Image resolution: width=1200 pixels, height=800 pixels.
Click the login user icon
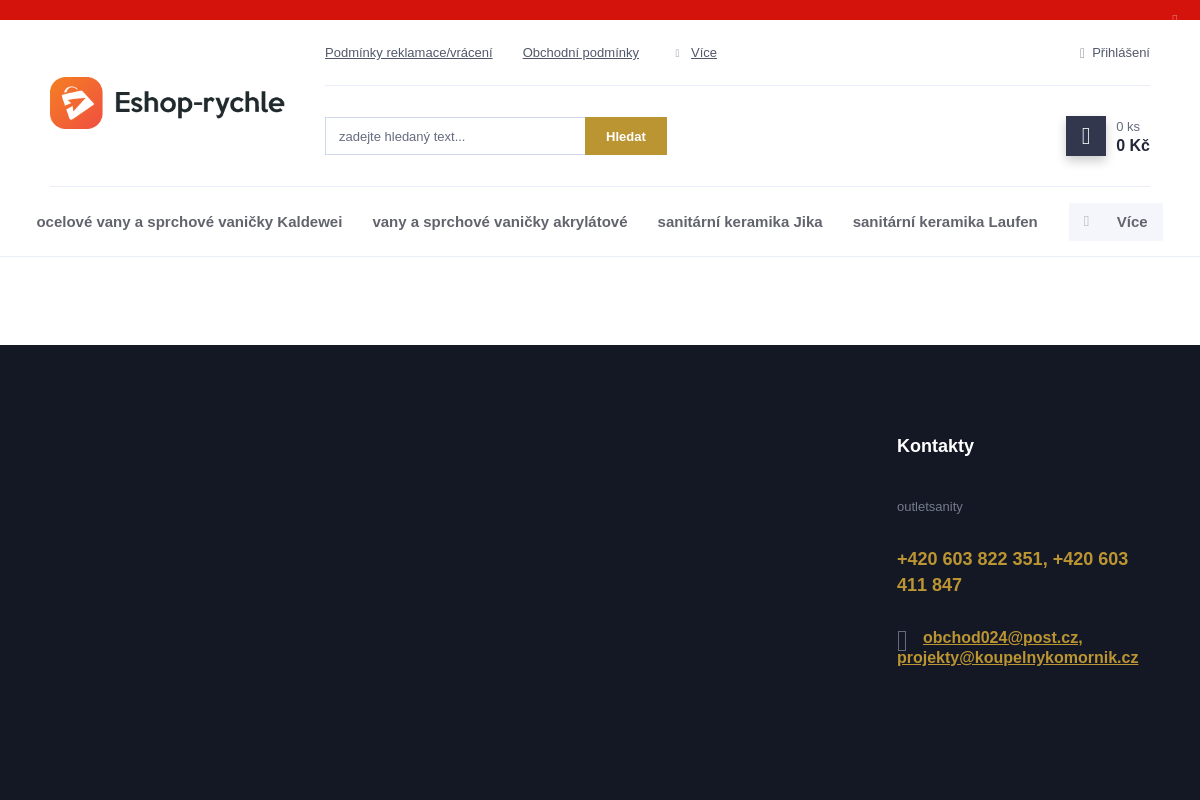(1082, 53)
